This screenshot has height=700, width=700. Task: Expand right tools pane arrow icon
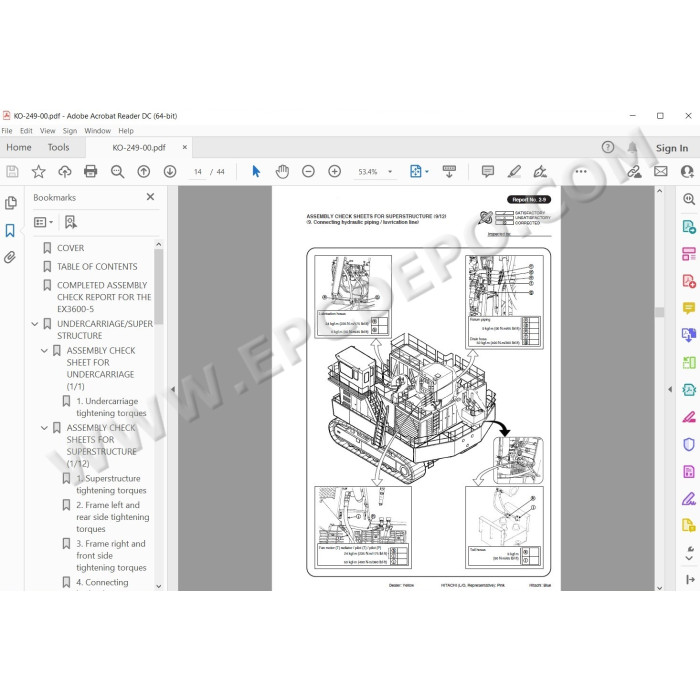[x=690, y=579]
